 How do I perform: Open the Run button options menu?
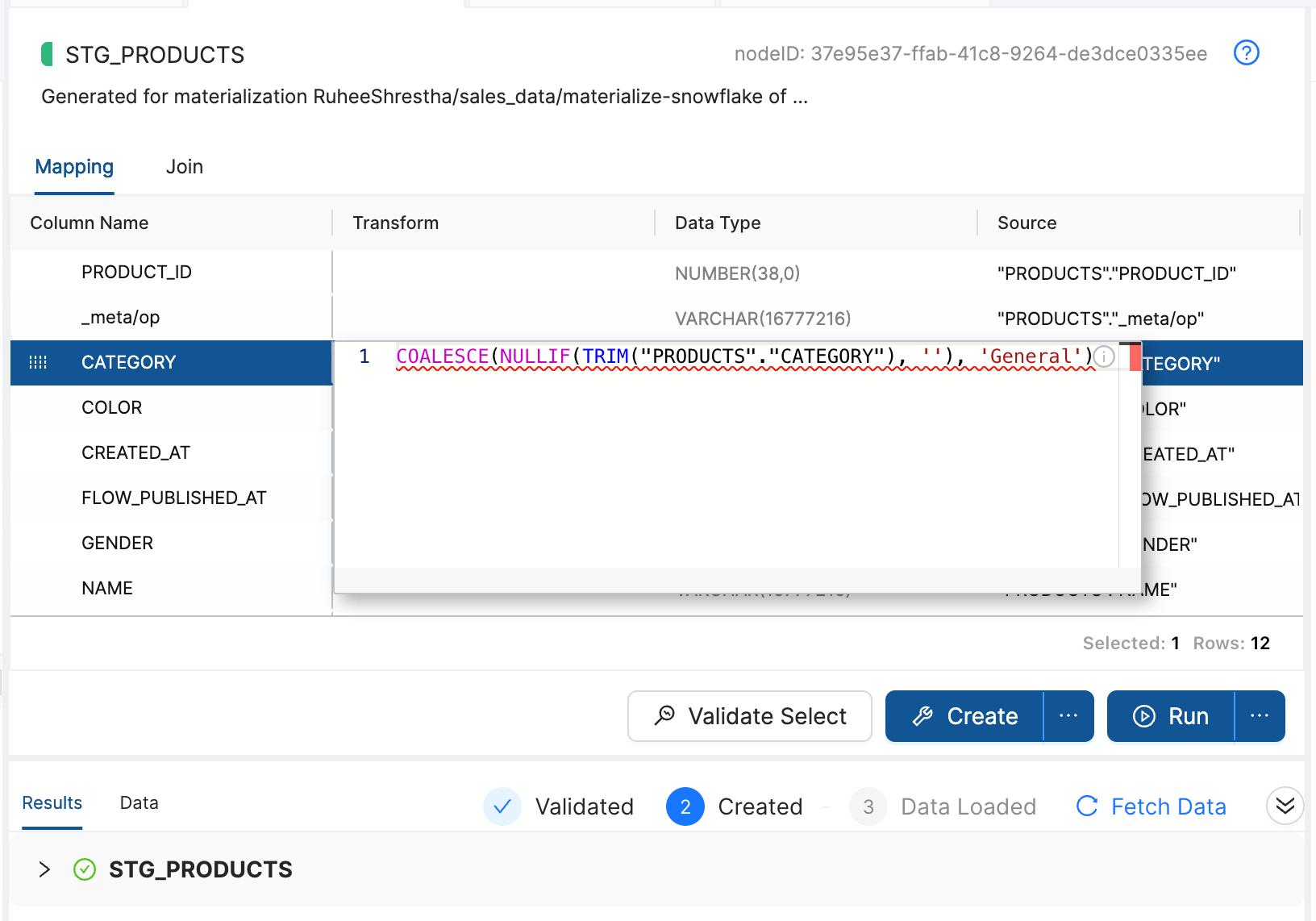click(1259, 716)
